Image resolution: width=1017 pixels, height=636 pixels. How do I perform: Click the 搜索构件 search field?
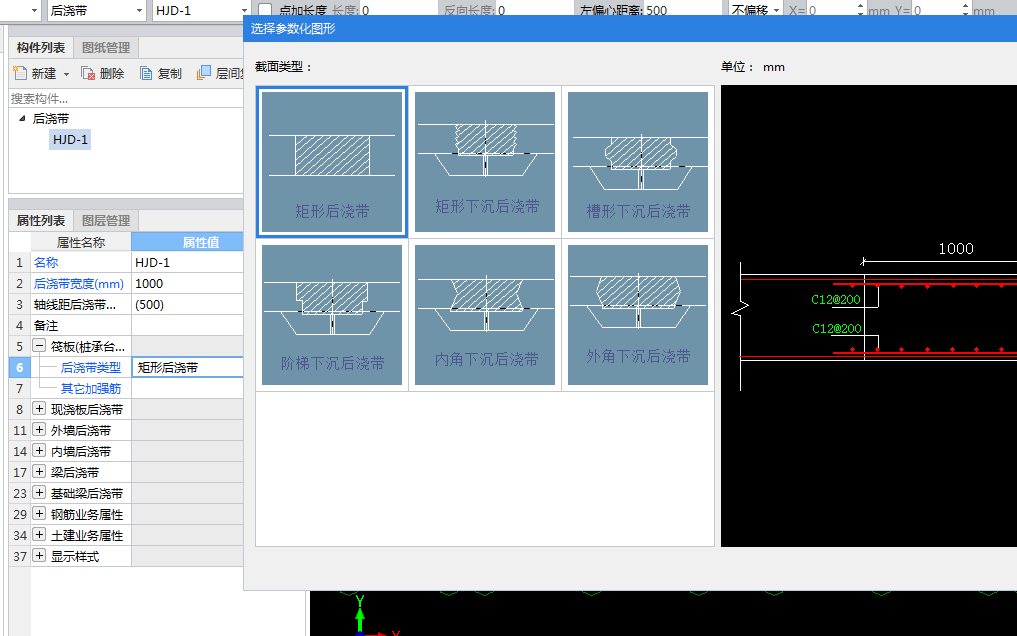[126, 99]
